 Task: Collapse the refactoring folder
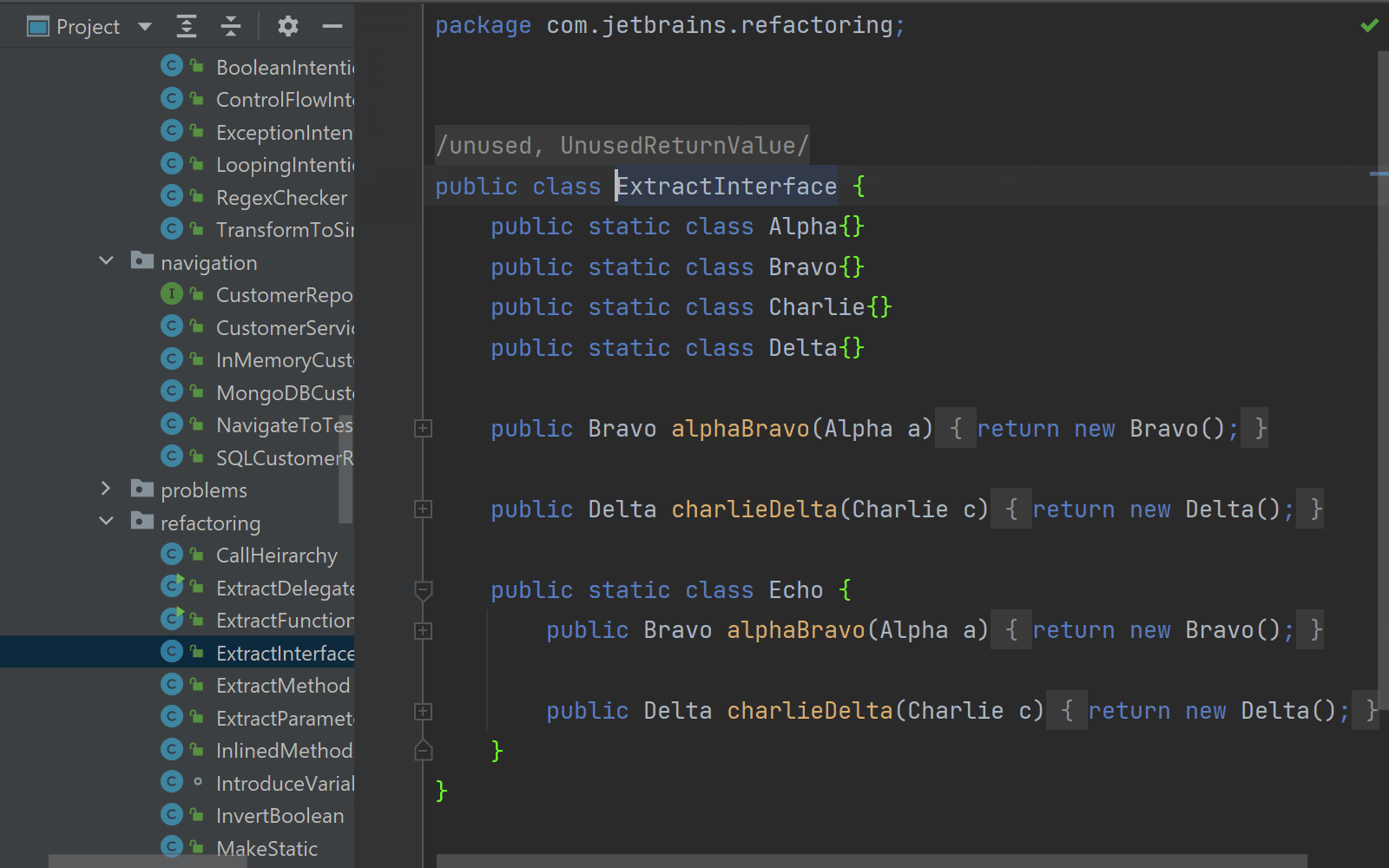[x=106, y=522]
